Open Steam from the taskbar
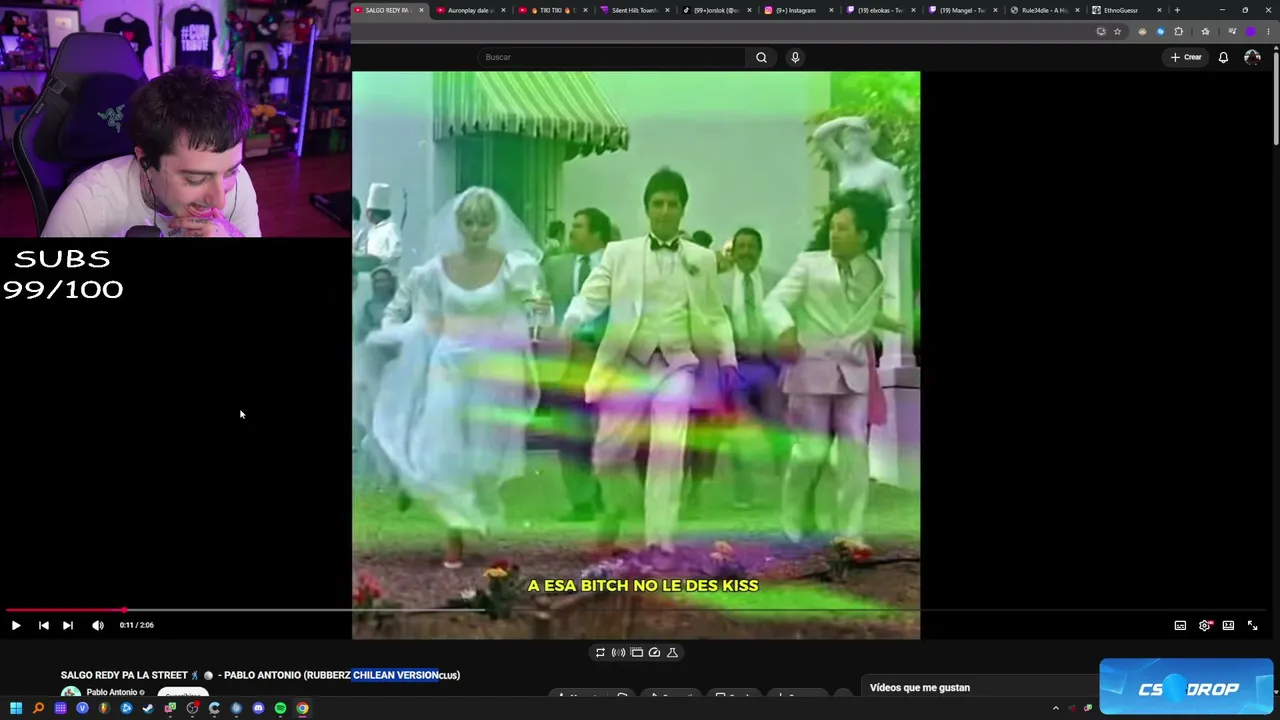 coord(148,708)
